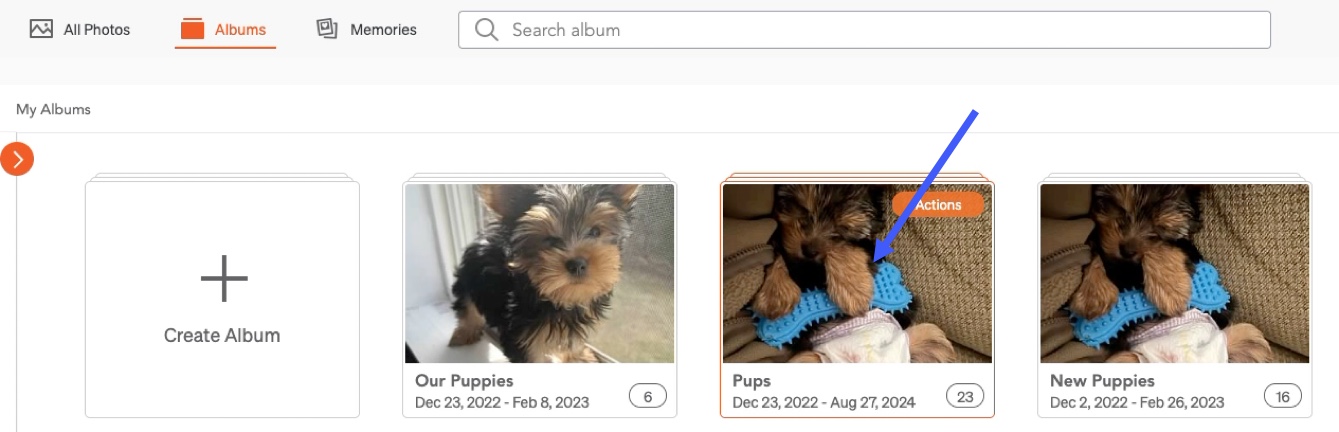Expand the sidebar with orange arrow button

[17, 158]
